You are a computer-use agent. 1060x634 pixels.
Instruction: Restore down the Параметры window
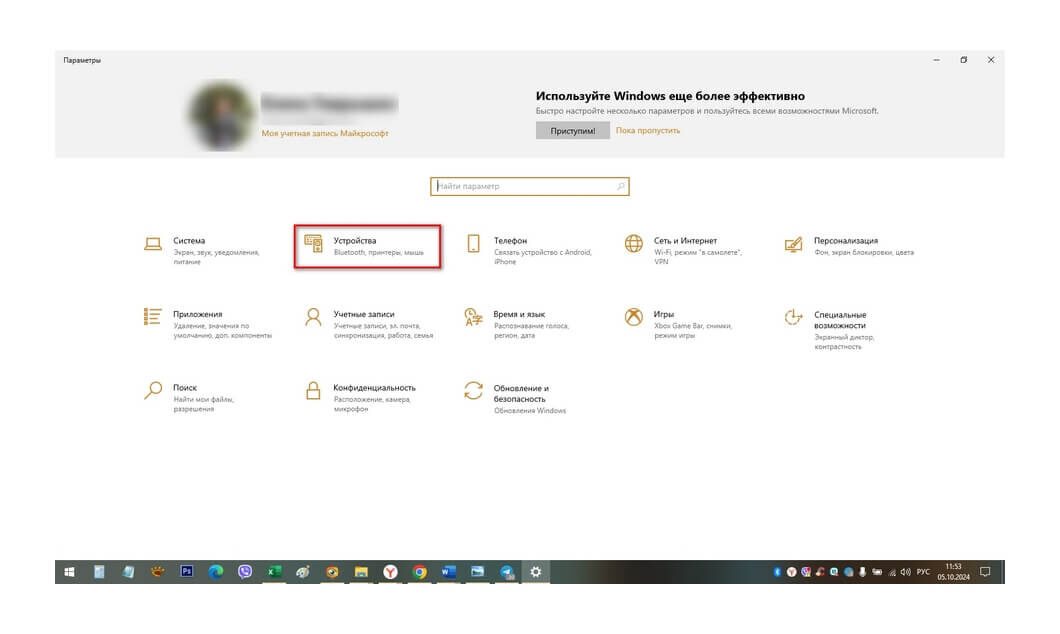tap(963, 59)
